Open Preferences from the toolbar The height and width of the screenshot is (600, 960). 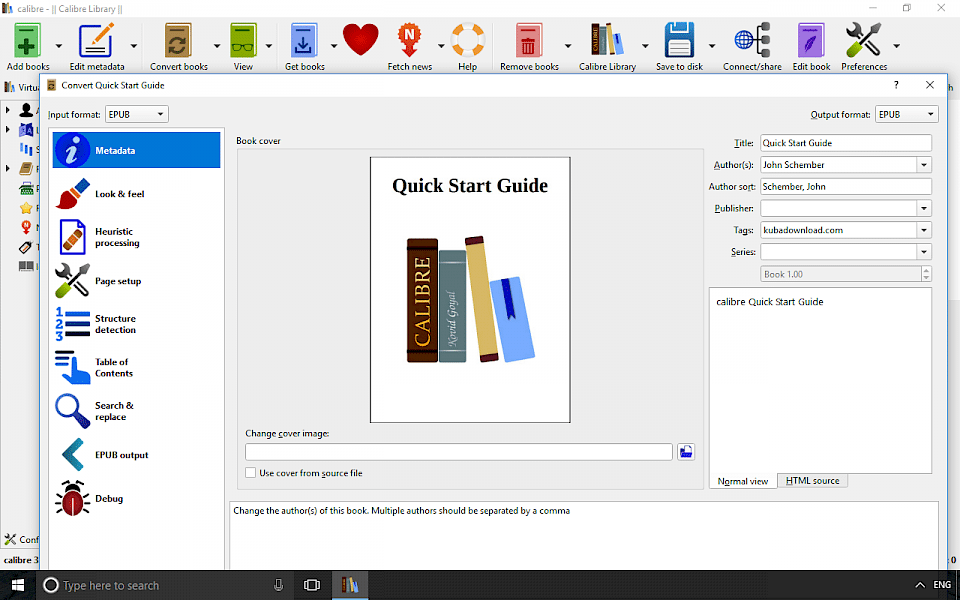click(x=863, y=41)
